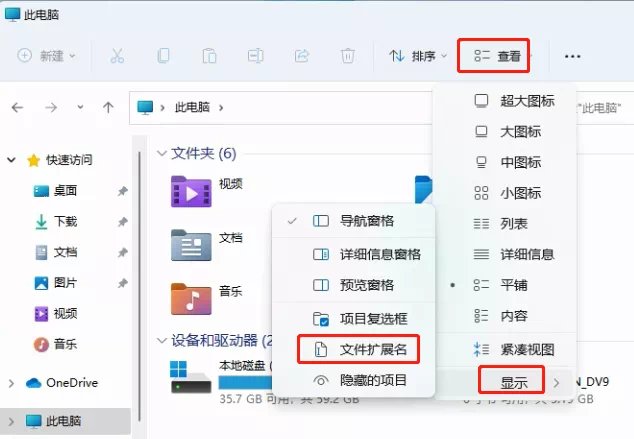Viewport: 634px width, 439px height.
Task: Select 详细信息 details view option
Action: (x=505, y=254)
